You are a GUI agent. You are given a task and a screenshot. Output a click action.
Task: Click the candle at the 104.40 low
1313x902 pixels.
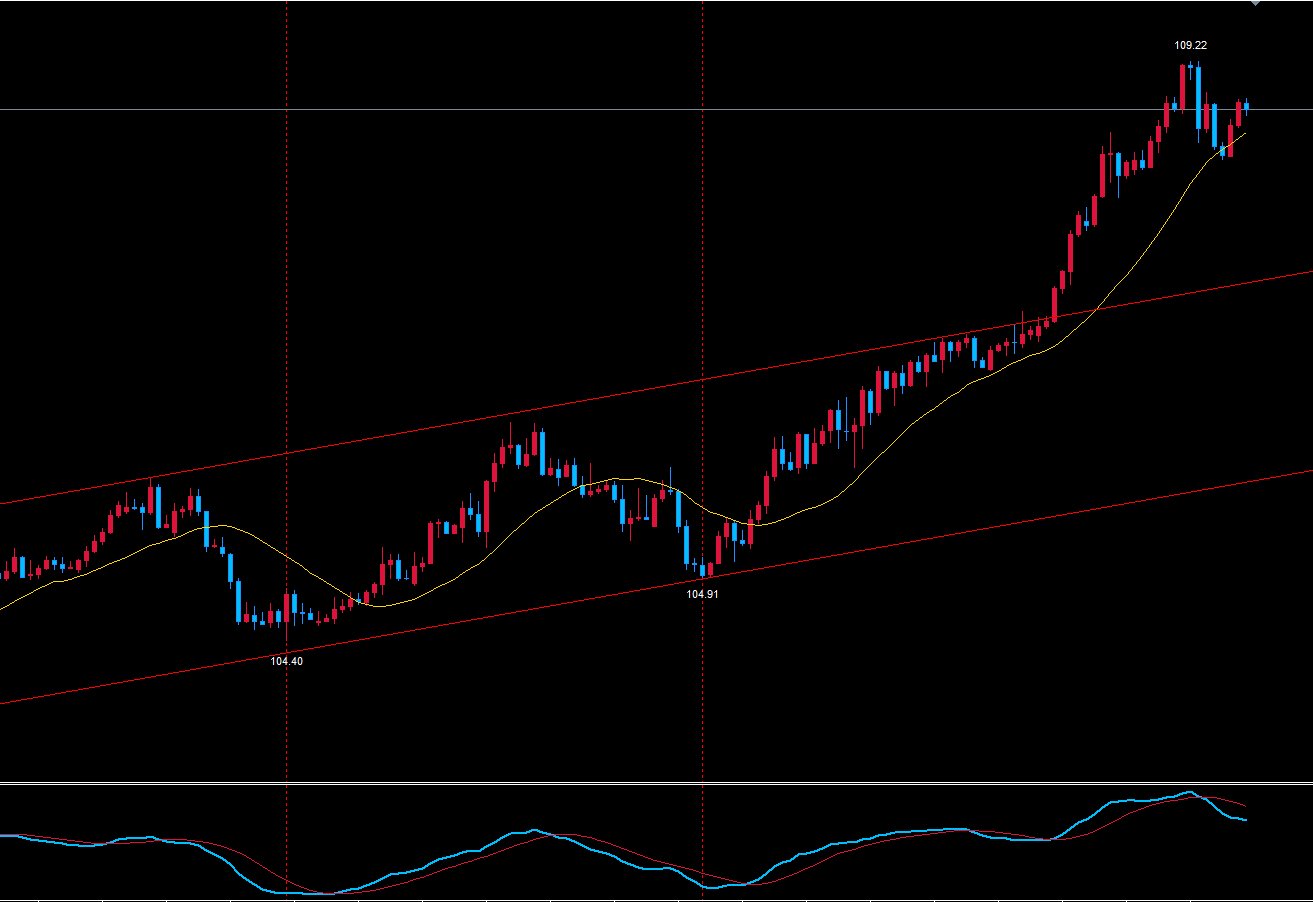coord(287,608)
